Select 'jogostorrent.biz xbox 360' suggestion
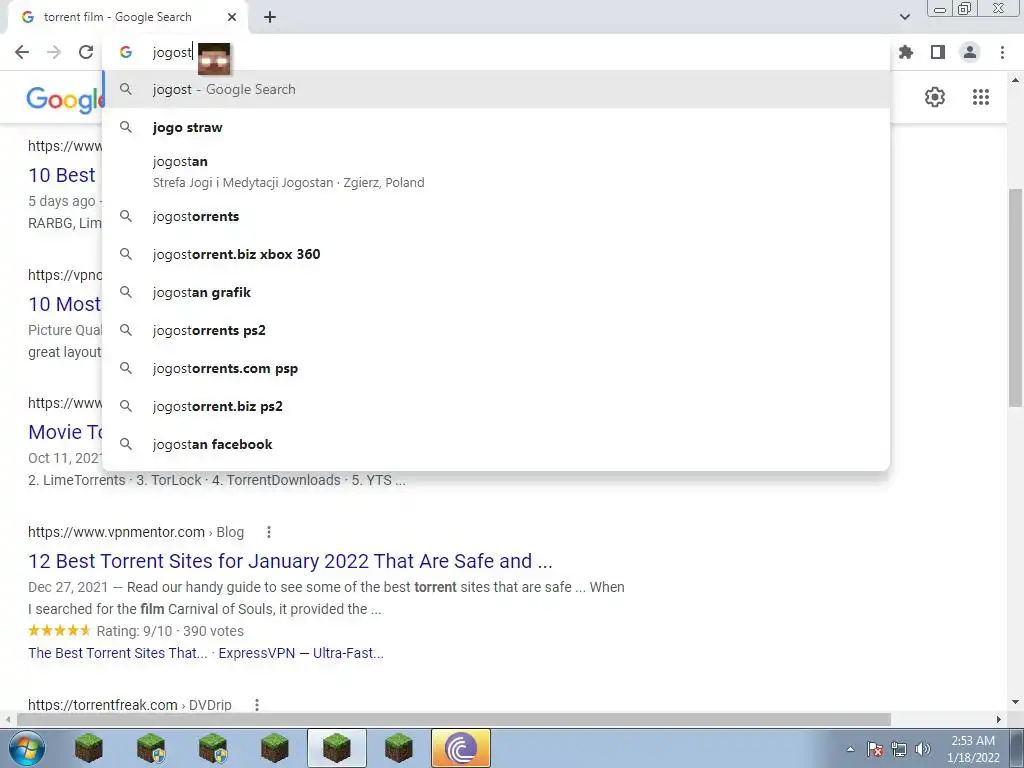 click(x=496, y=254)
